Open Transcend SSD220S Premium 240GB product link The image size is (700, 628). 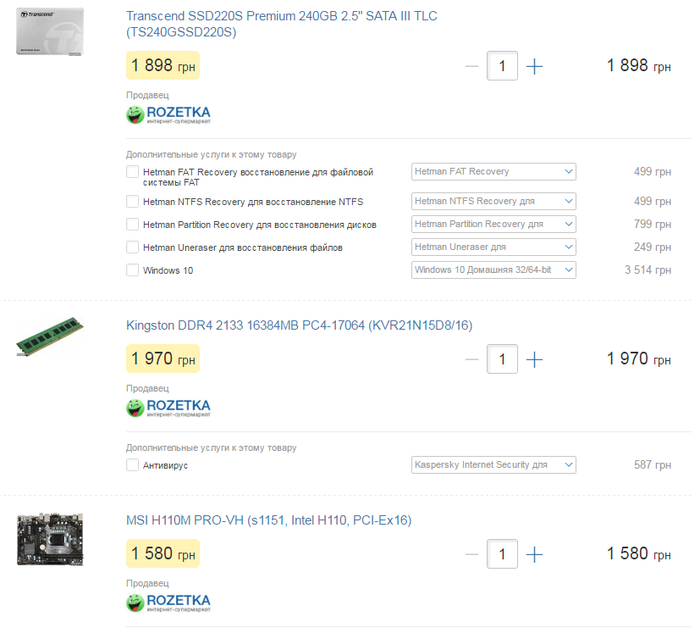click(281, 24)
